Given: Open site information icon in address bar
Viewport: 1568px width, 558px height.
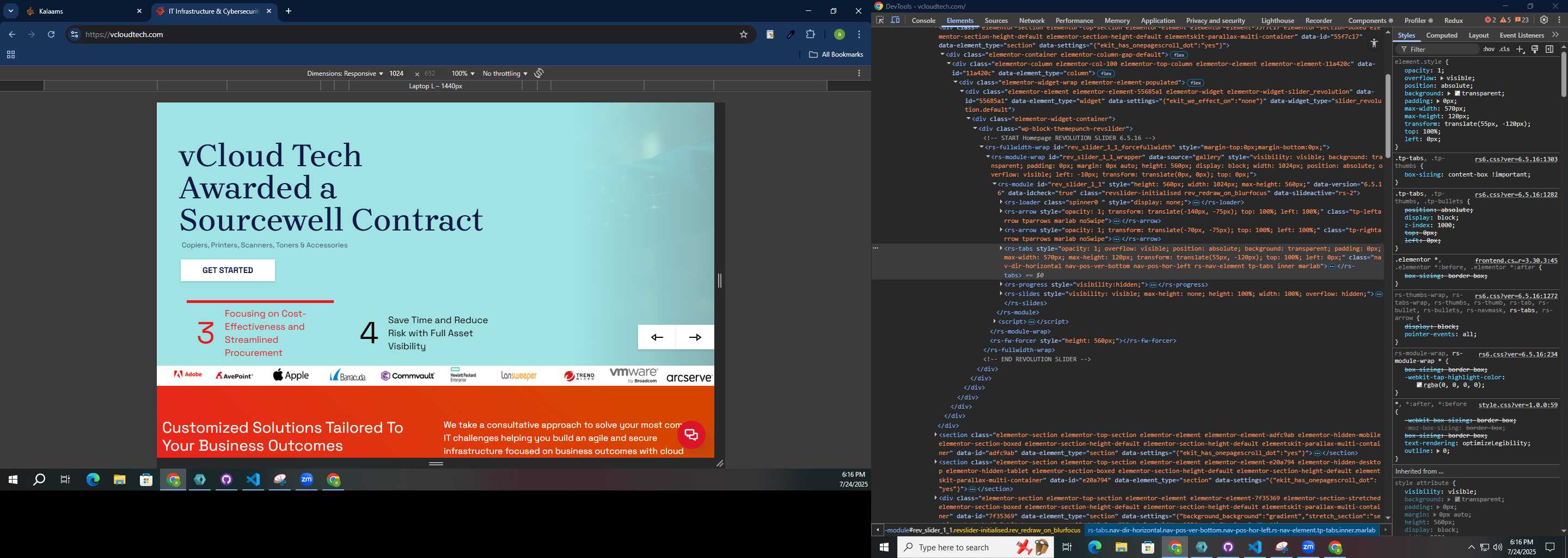Looking at the screenshot, I should (74, 35).
